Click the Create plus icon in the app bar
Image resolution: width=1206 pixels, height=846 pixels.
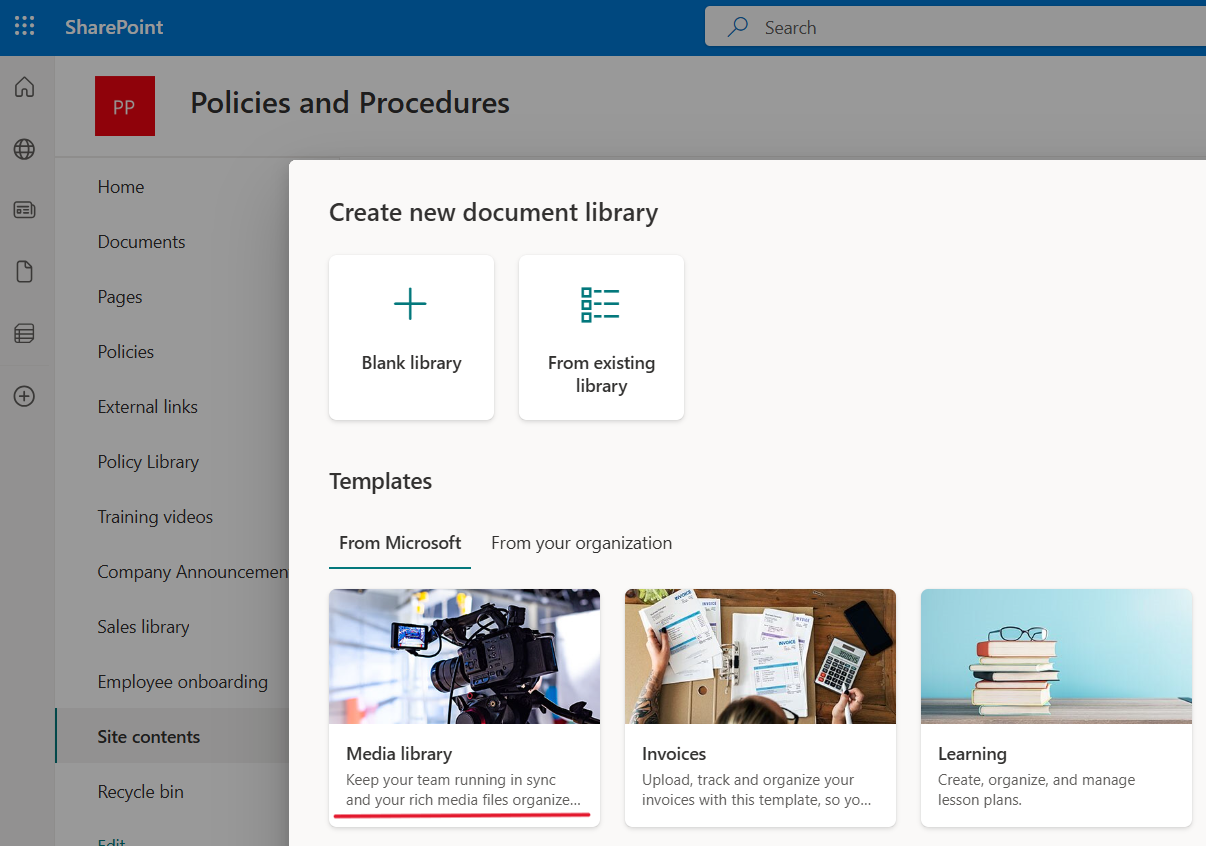click(24, 396)
